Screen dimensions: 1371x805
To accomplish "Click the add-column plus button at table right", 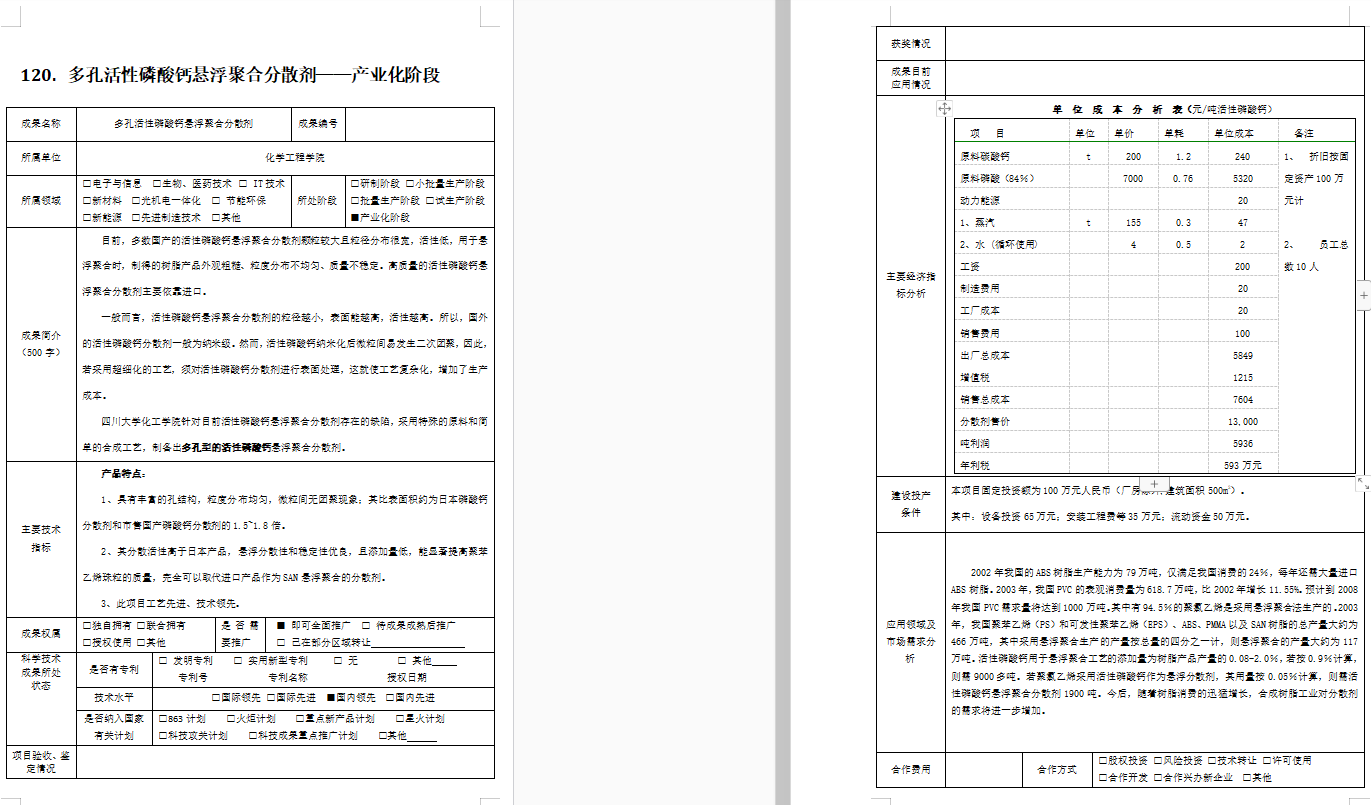I will click(x=1364, y=295).
